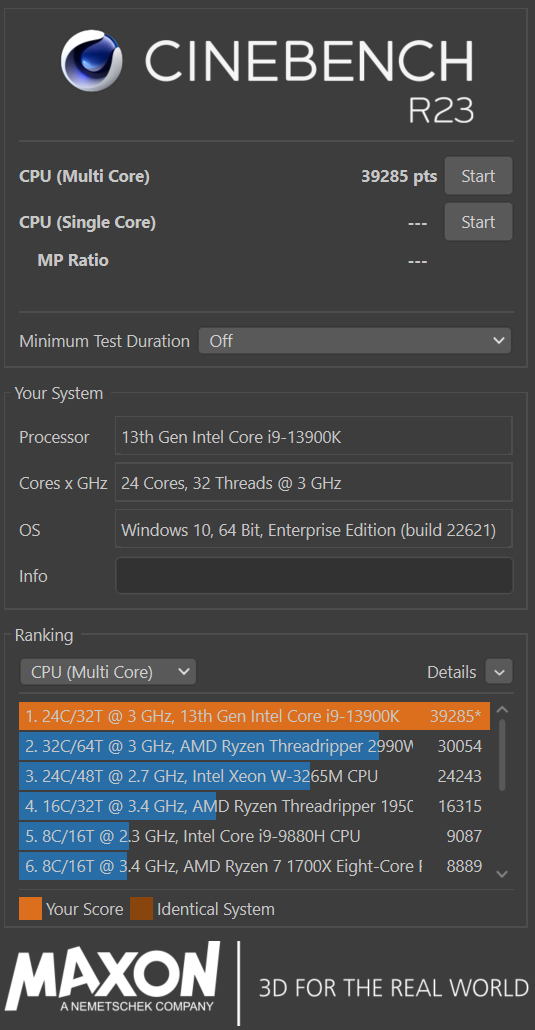
Task: Click the ranking list scroll up arrow
Action: click(x=502, y=710)
